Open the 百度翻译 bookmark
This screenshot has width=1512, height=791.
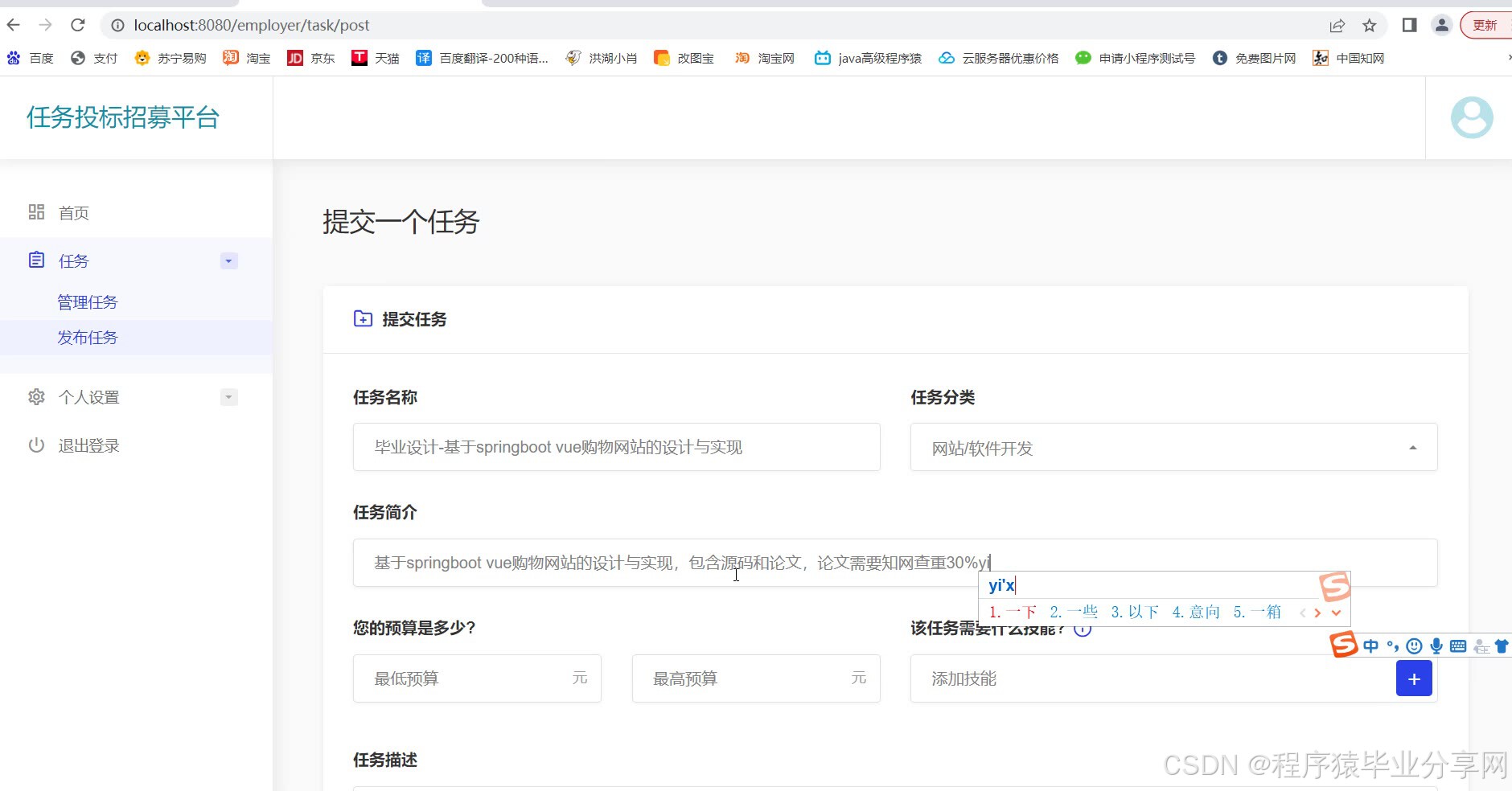[482, 58]
